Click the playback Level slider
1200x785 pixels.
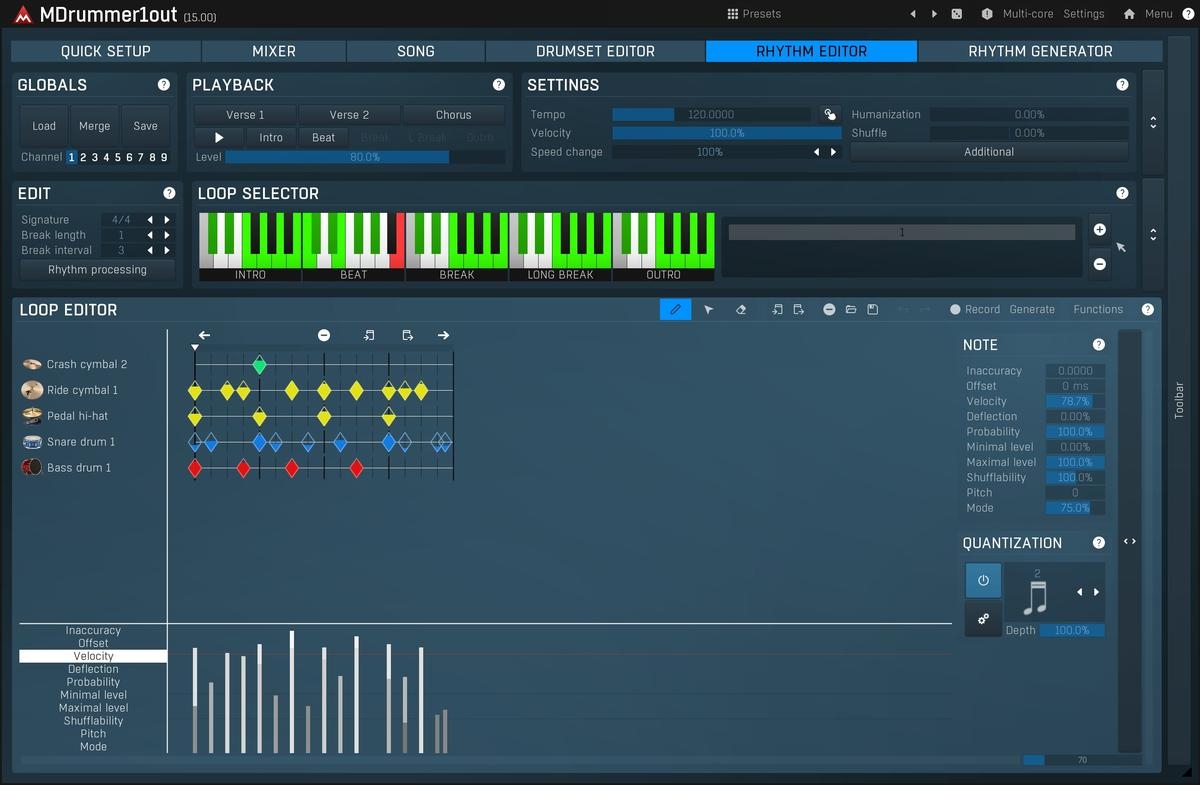364,157
